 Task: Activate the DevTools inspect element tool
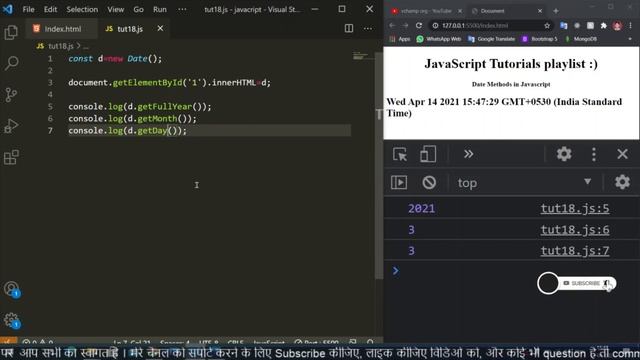[400, 154]
